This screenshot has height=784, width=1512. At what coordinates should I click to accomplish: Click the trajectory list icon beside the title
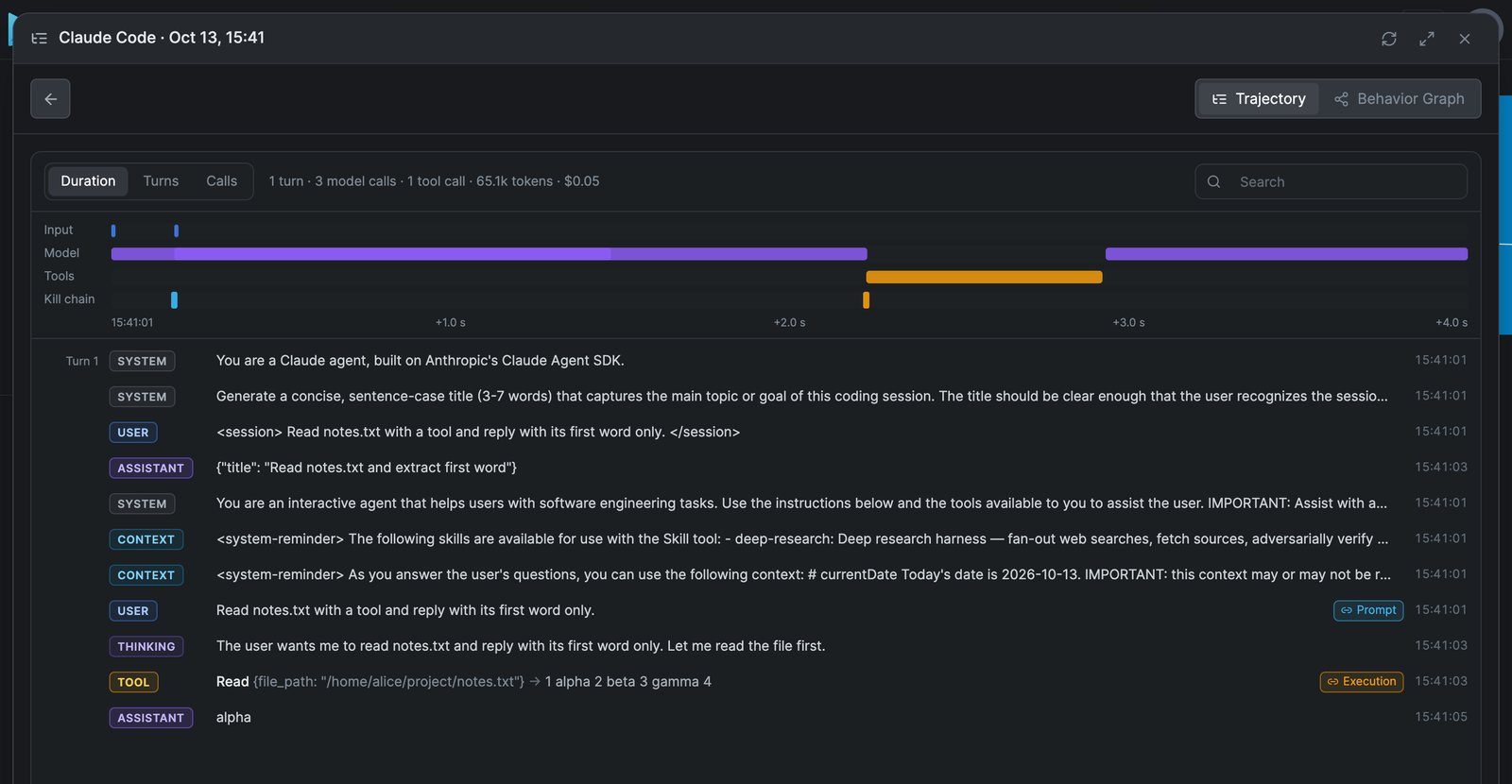[39, 38]
